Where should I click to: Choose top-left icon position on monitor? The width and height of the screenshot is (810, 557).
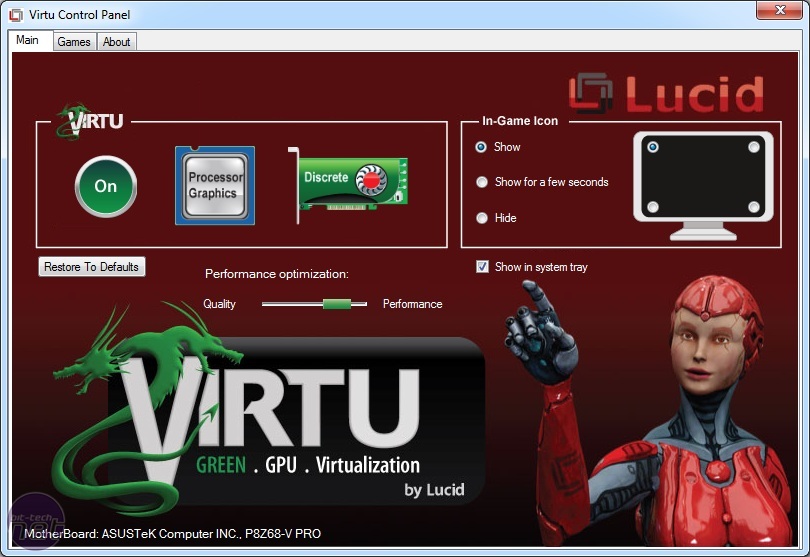click(x=653, y=147)
